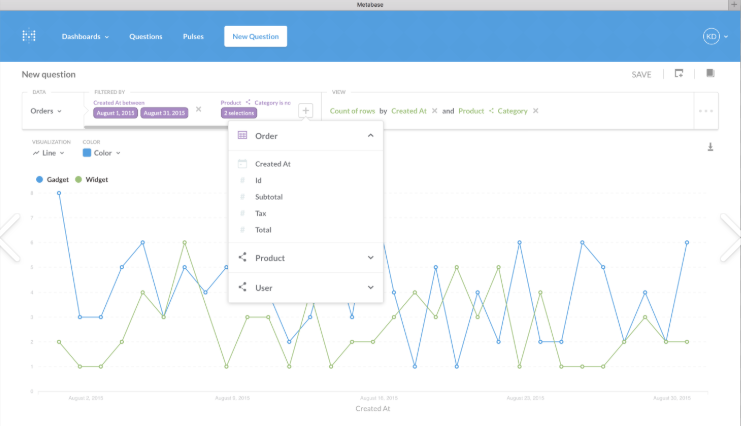
Task: Click the New Question button
Action: 255,37
